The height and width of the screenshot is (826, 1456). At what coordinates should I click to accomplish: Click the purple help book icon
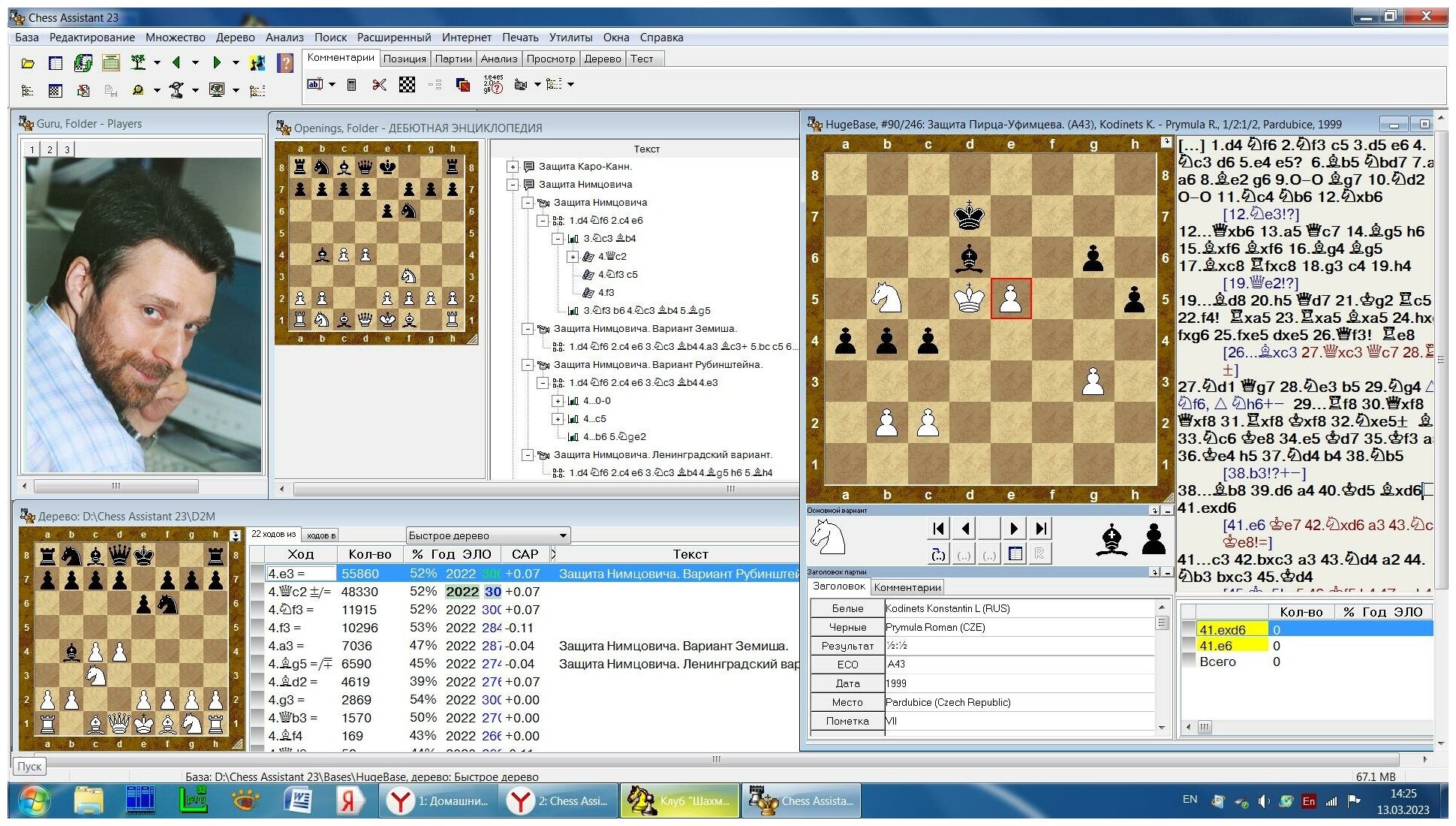click(x=285, y=63)
